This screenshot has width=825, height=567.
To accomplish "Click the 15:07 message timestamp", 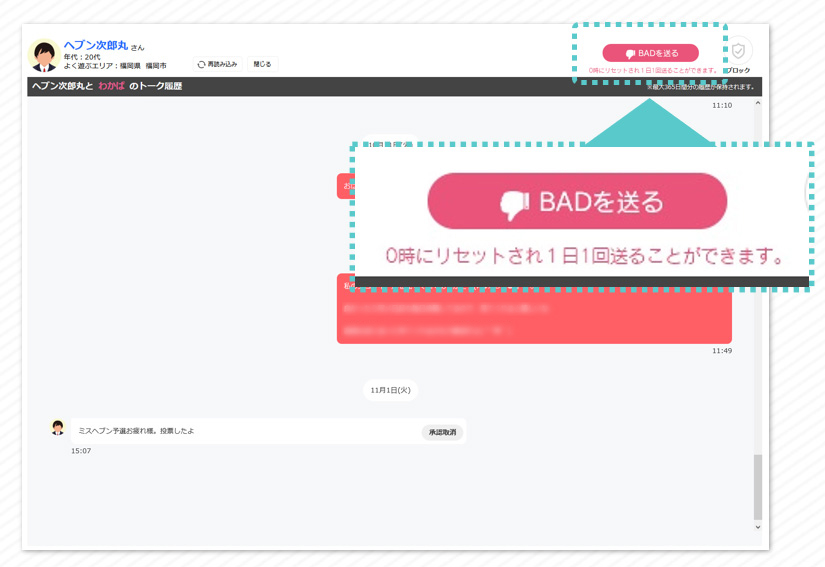I will 81,451.
